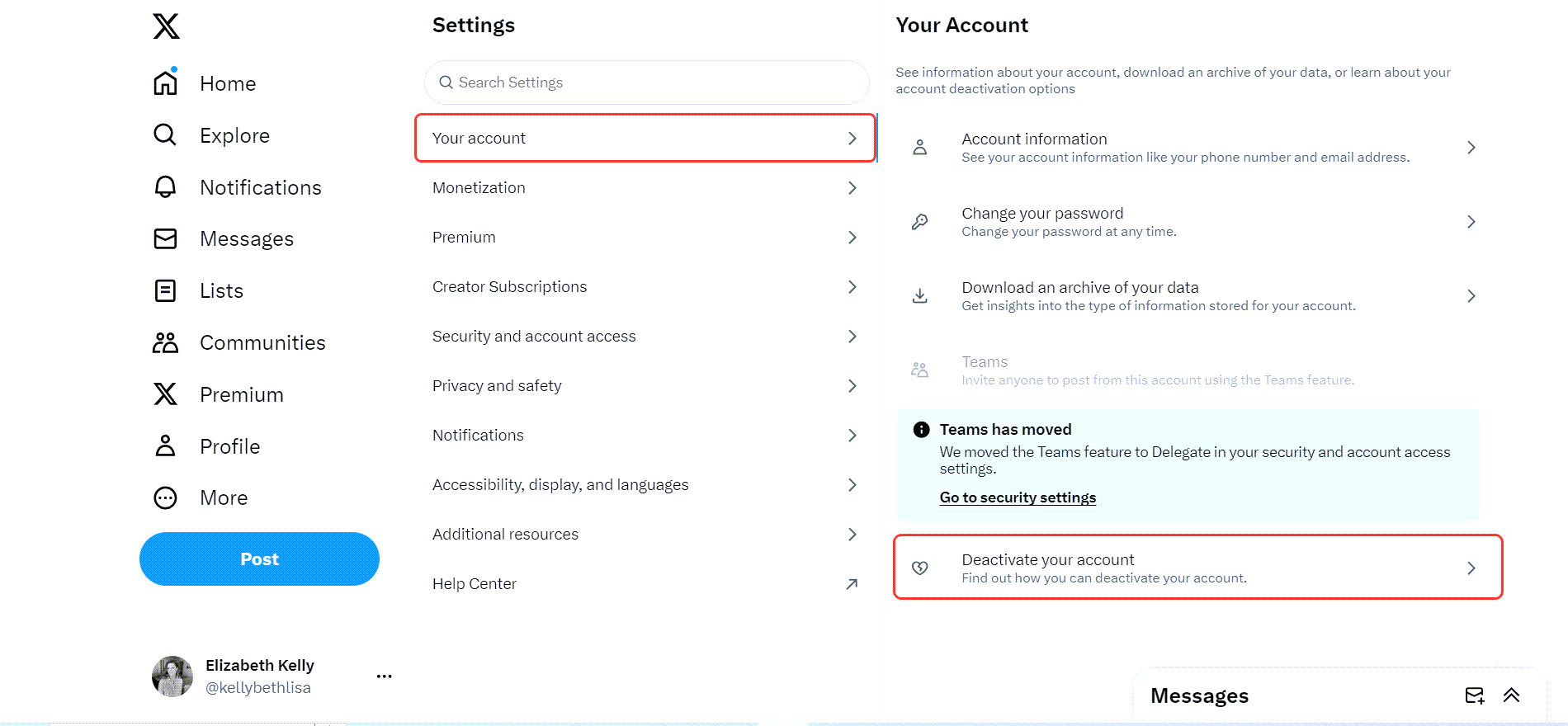Screen dimensions: 1568x726
Task: Select Privacy and safety settings
Action: [645, 386]
